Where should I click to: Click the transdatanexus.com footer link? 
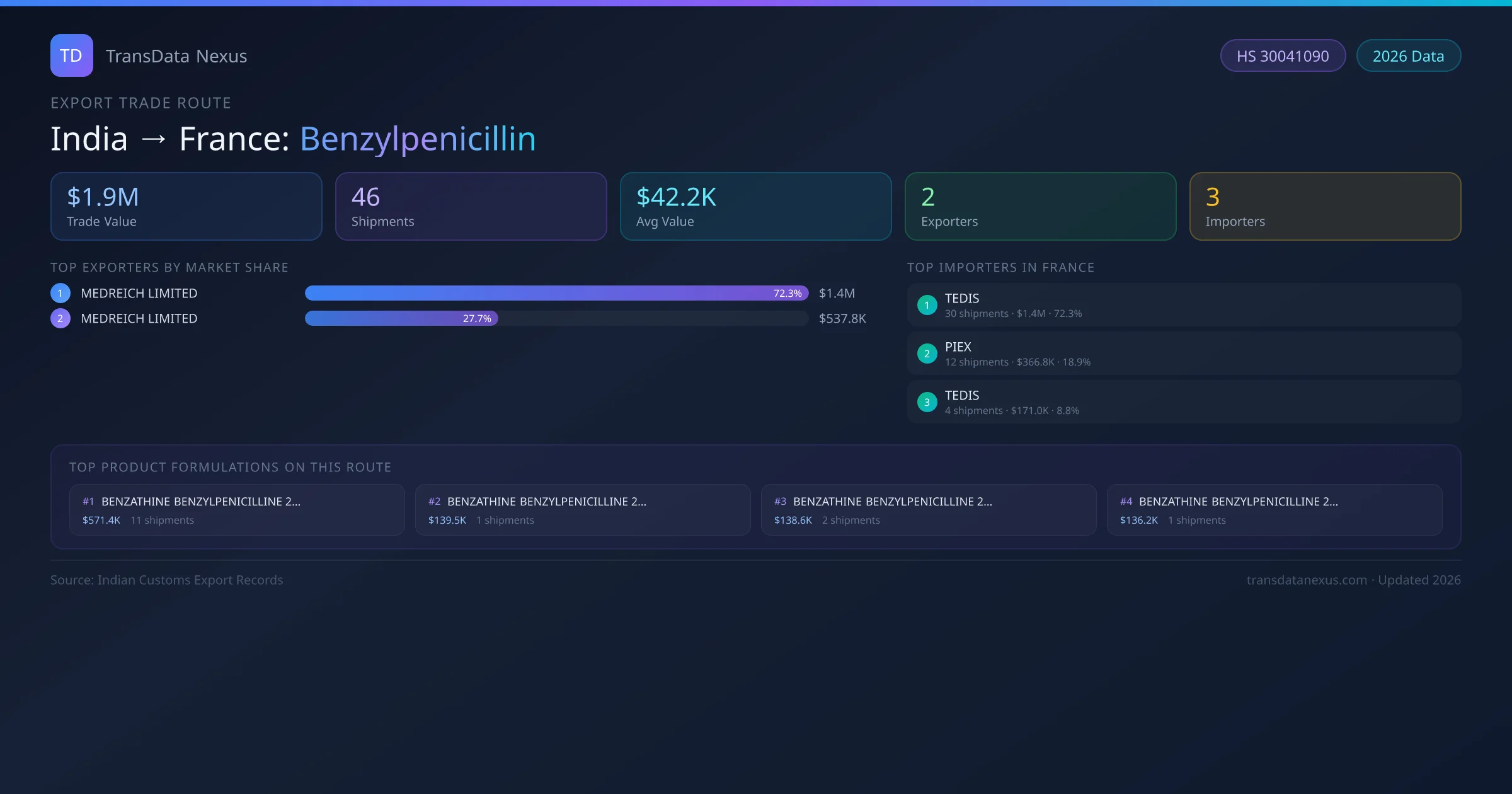[x=1306, y=580]
